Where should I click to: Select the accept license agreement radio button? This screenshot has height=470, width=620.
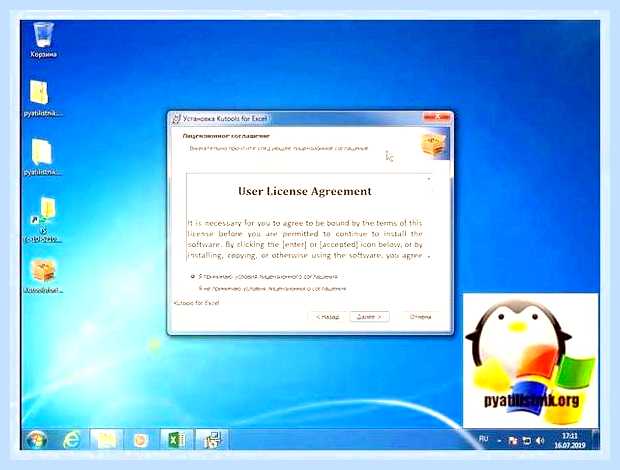[193, 276]
